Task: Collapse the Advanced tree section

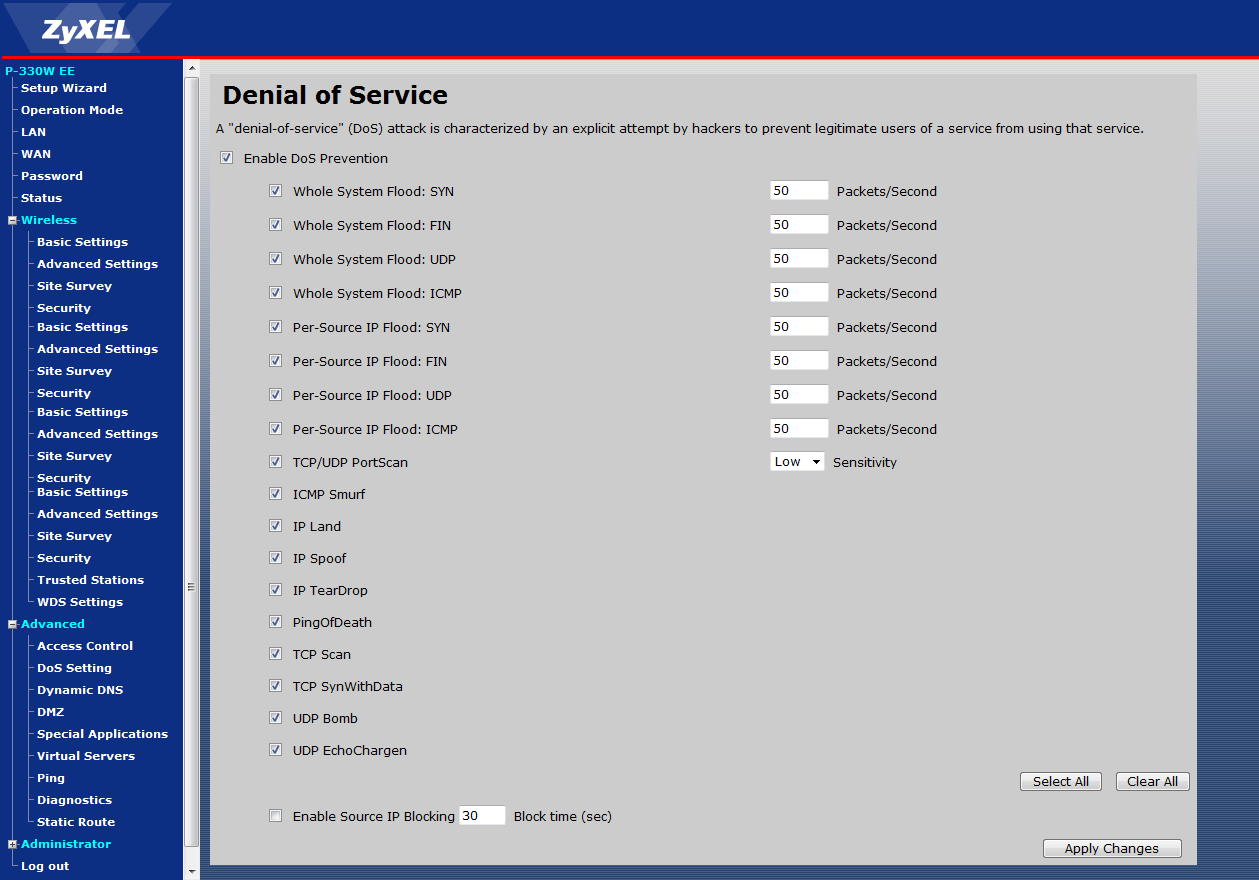Action: [13, 624]
